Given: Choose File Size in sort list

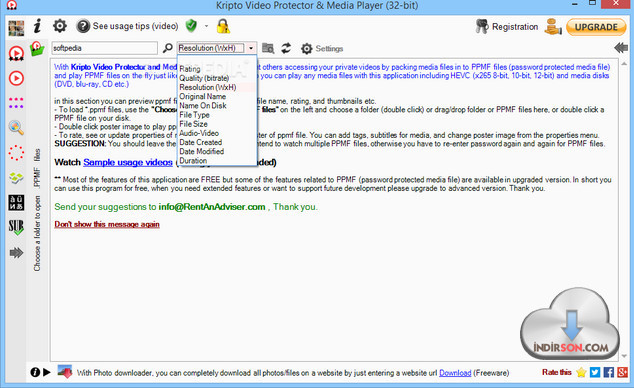Looking at the screenshot, I should point(217,124).
